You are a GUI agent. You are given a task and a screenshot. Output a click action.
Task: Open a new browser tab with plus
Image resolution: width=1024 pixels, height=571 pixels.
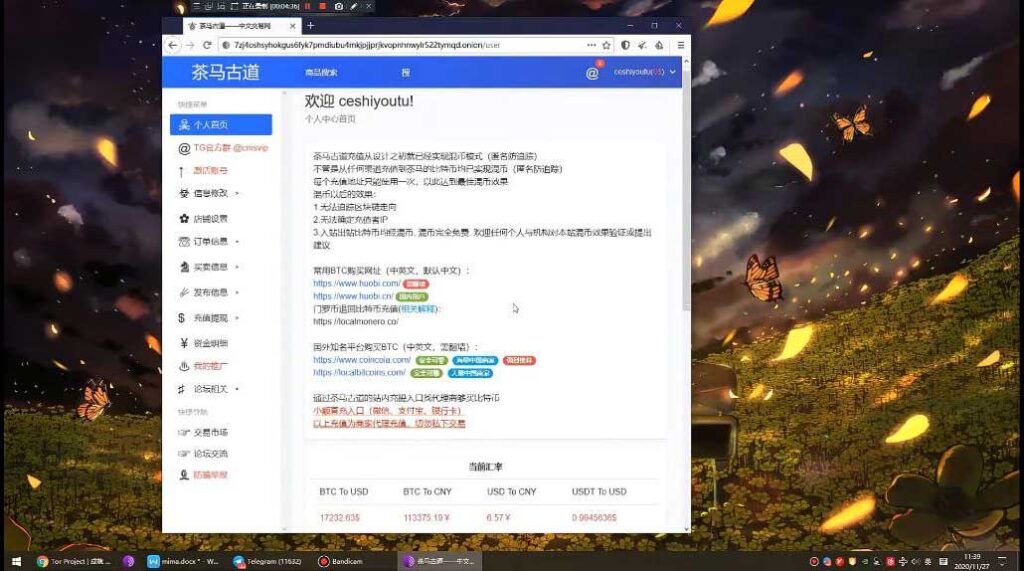[310, 25]
